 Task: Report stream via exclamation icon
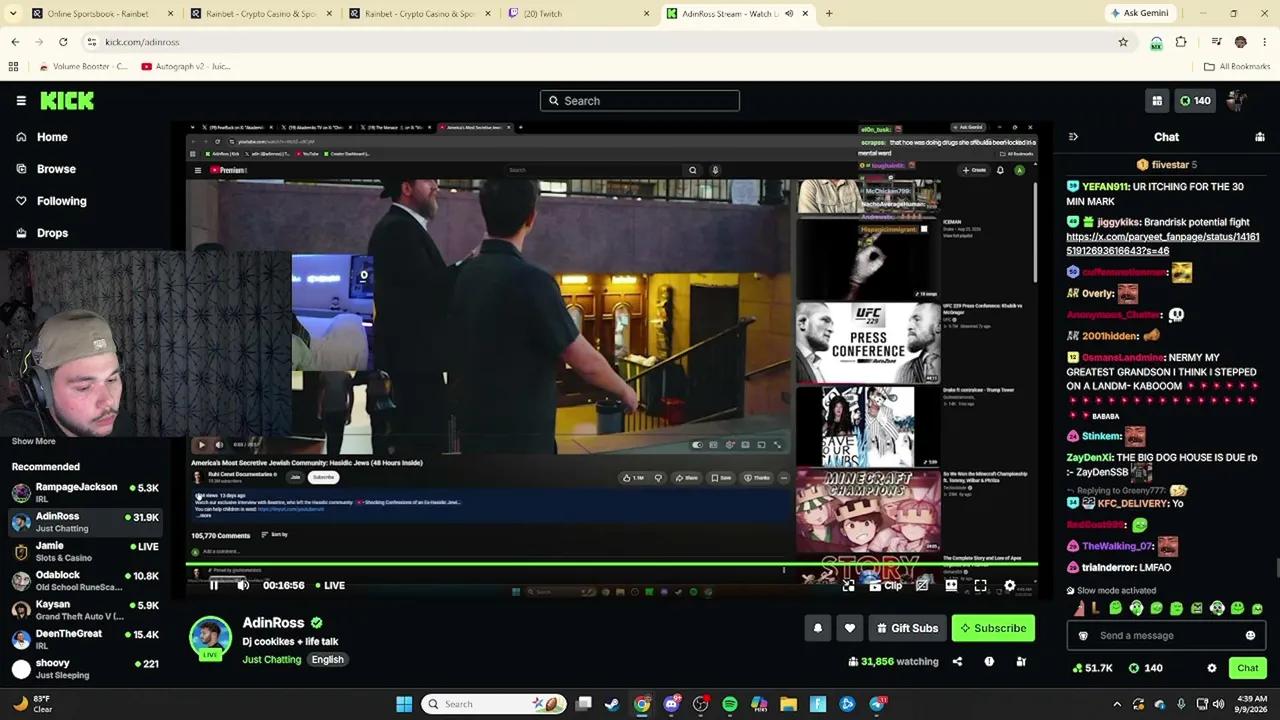(989, 661)
